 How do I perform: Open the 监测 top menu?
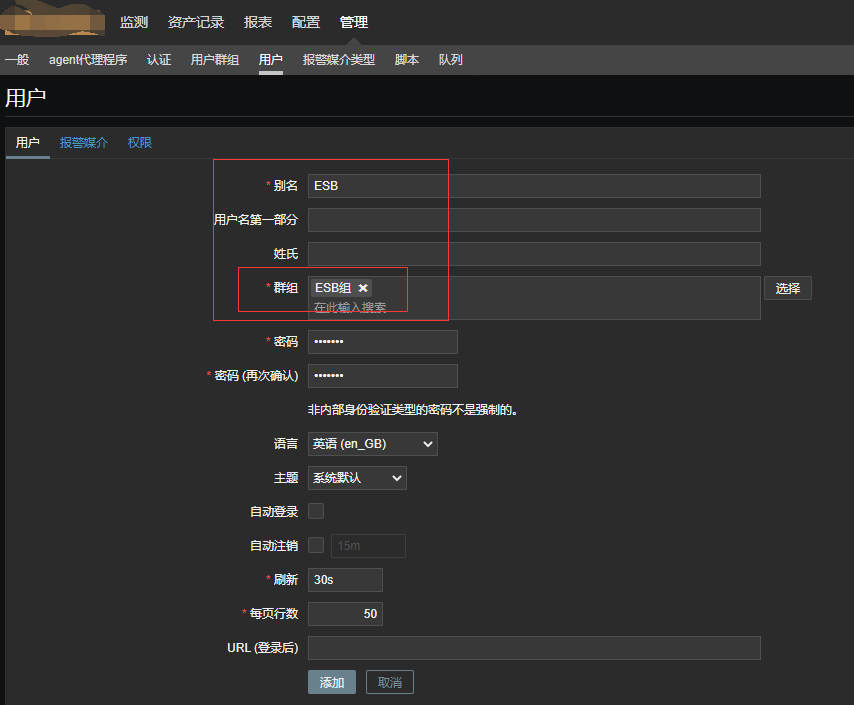click(x=134, y=22)
